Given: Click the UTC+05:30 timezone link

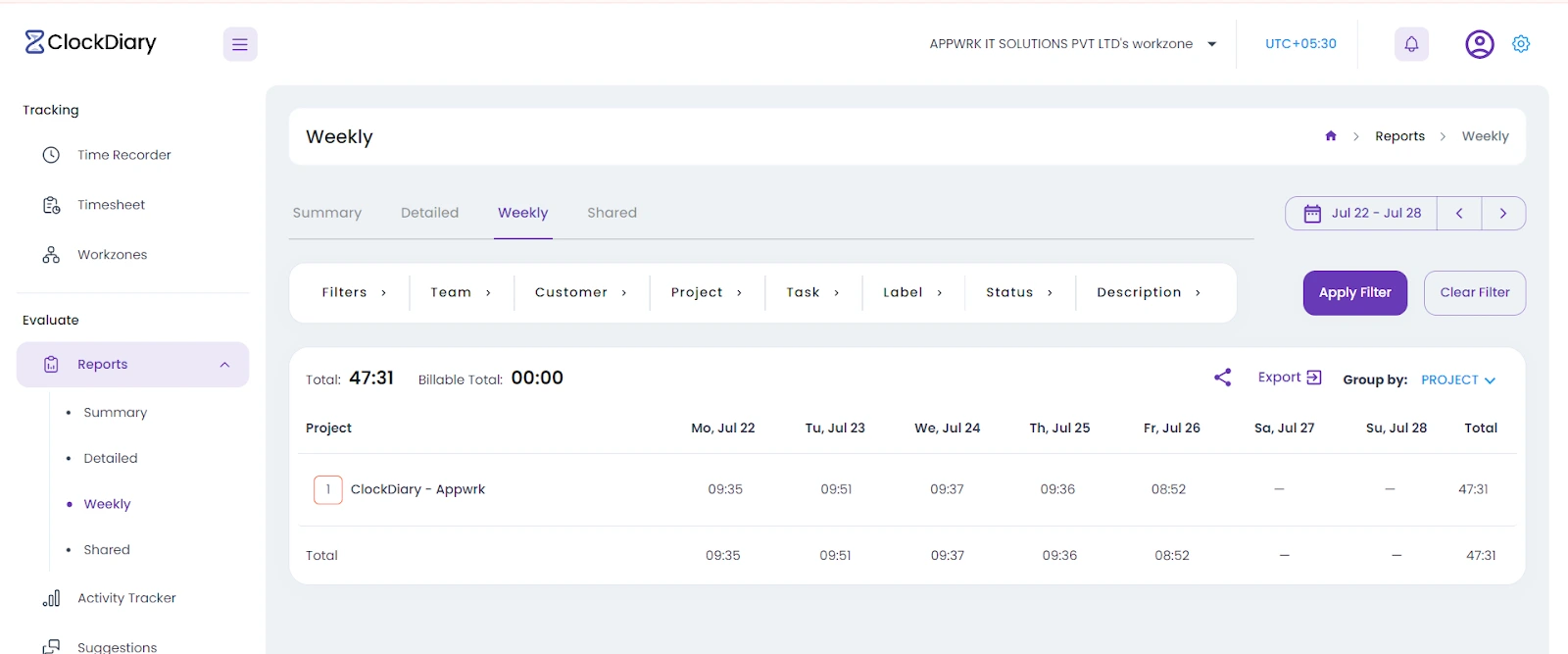Looking at the screenshot, I should 1300,44.
